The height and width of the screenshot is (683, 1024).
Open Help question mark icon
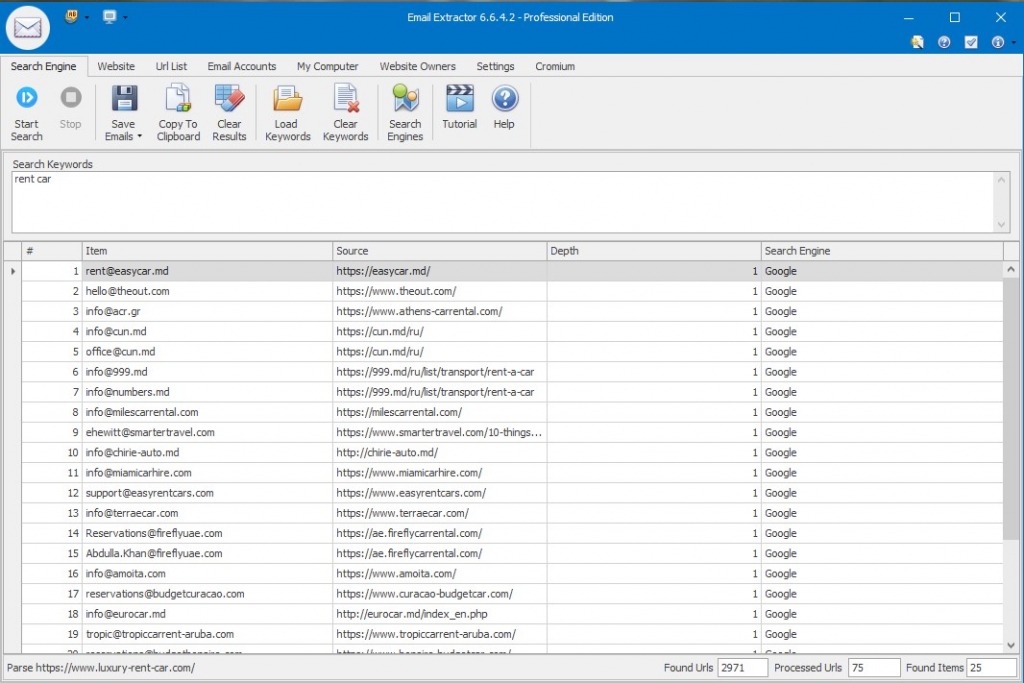504,108
